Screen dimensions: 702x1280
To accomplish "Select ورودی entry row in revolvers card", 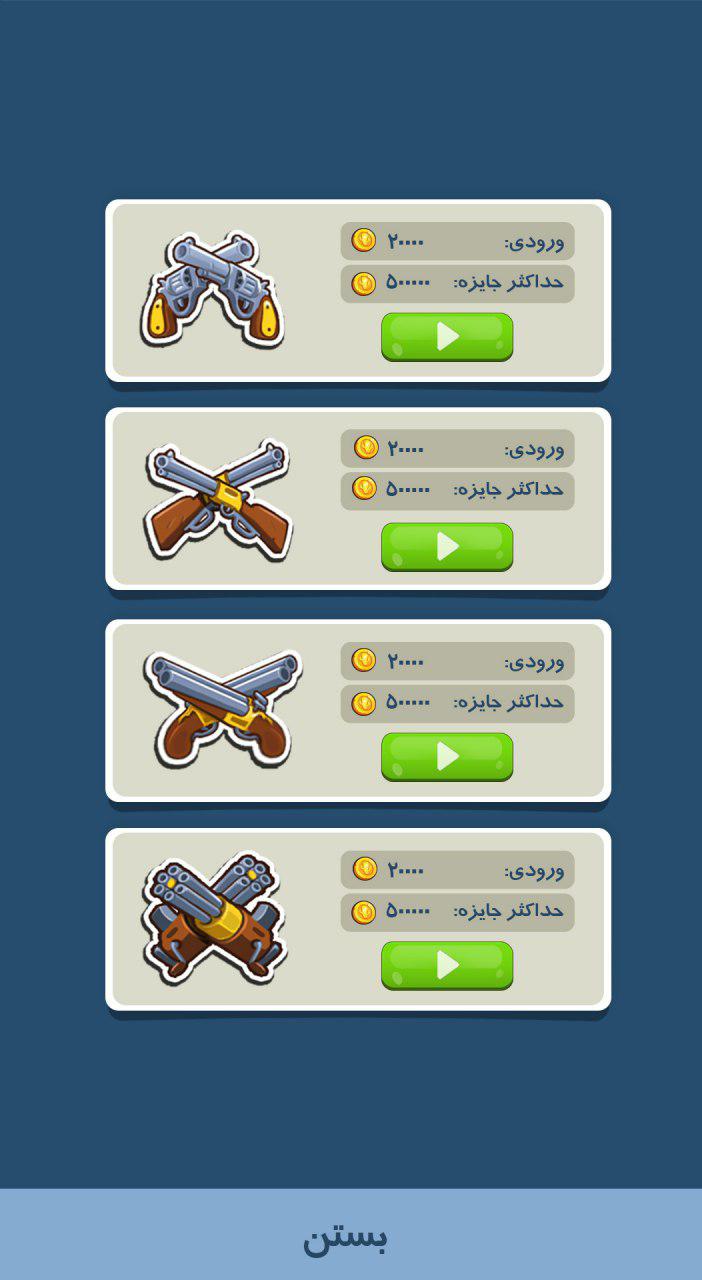I will point(457,241).
